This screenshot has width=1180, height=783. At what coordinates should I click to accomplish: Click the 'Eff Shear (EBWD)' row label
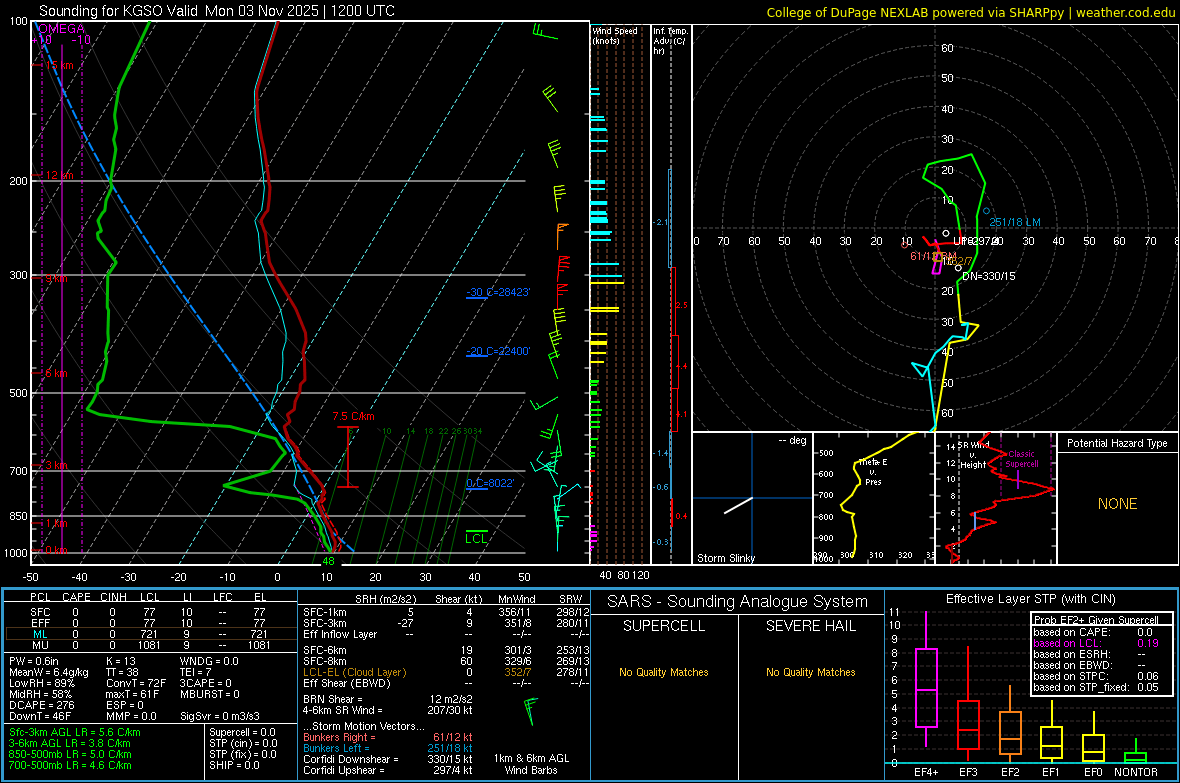pos(347,683)
